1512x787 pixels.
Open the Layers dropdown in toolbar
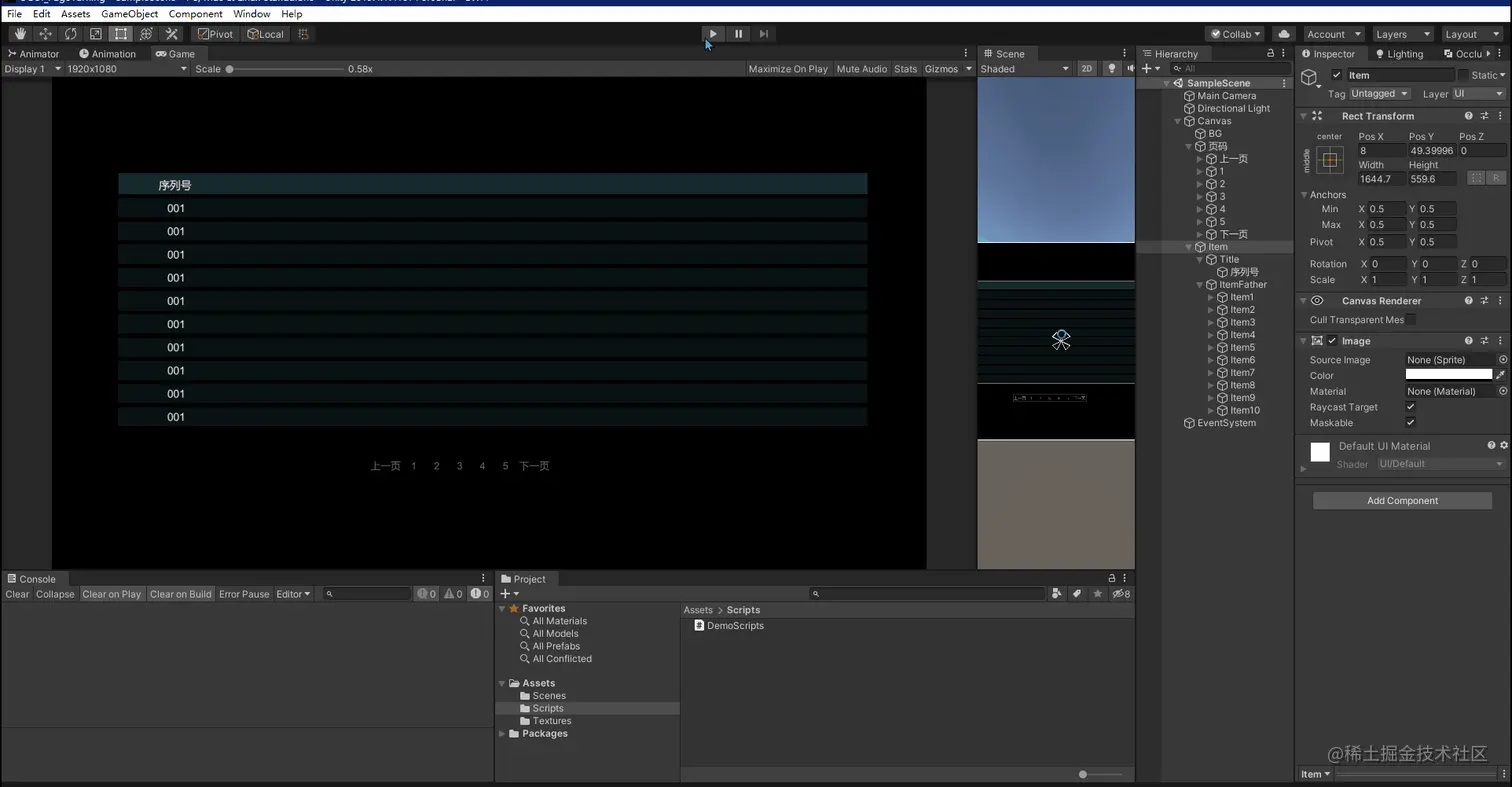click(x=1402, y=34)
